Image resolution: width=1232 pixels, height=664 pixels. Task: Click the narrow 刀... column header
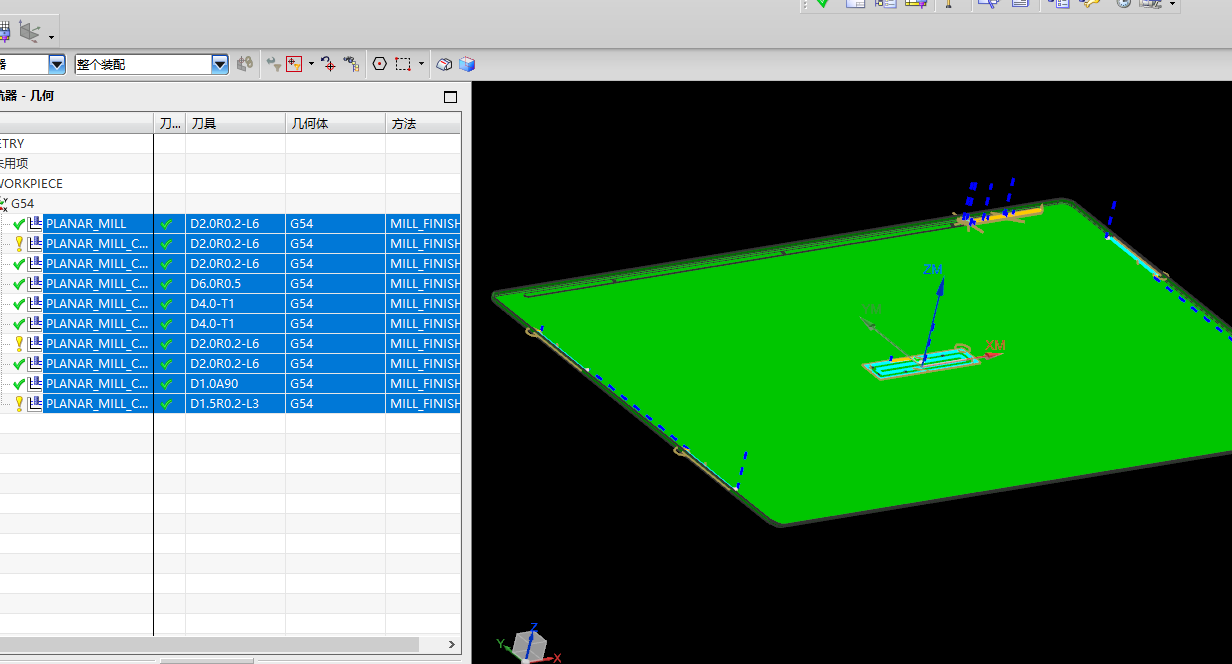click(x=169, y=123)
